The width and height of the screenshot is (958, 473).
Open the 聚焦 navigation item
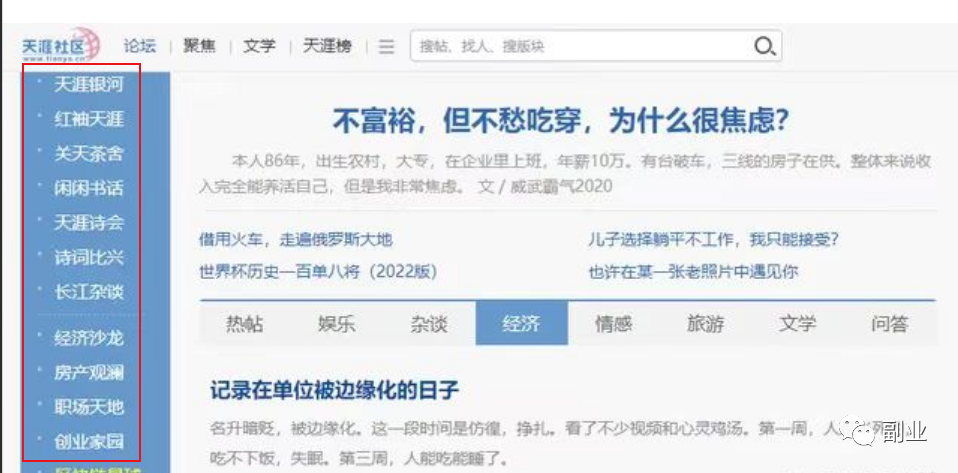pyautogui.click(x=199, y=46)
